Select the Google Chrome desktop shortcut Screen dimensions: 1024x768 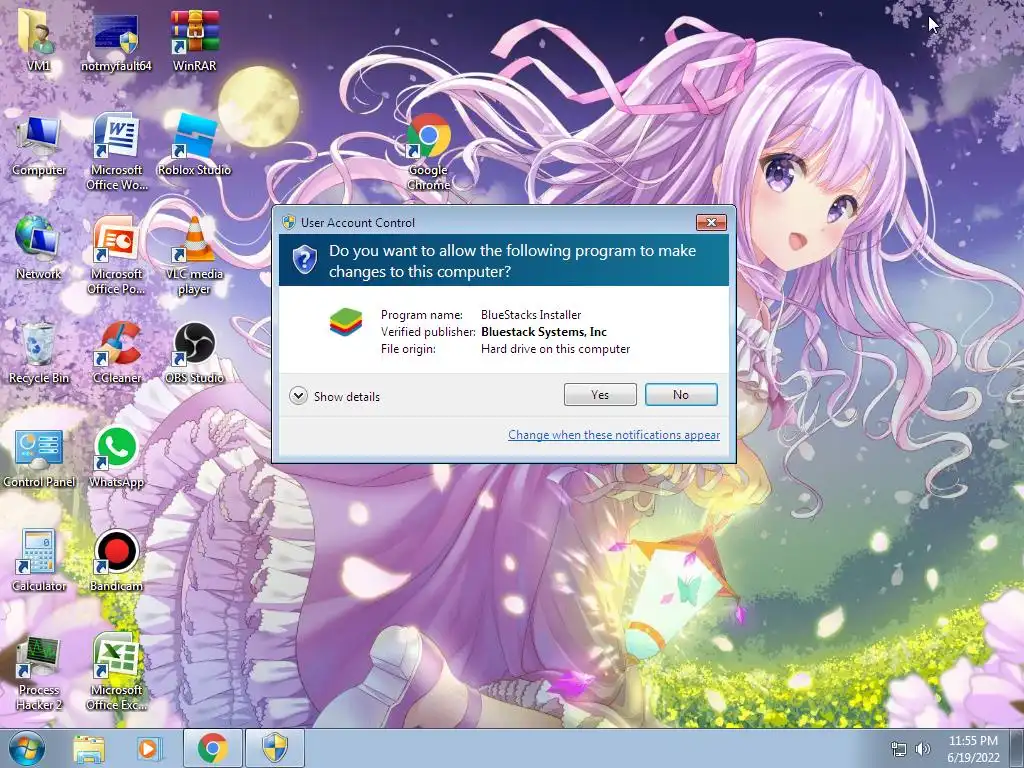tap(428, 152)
